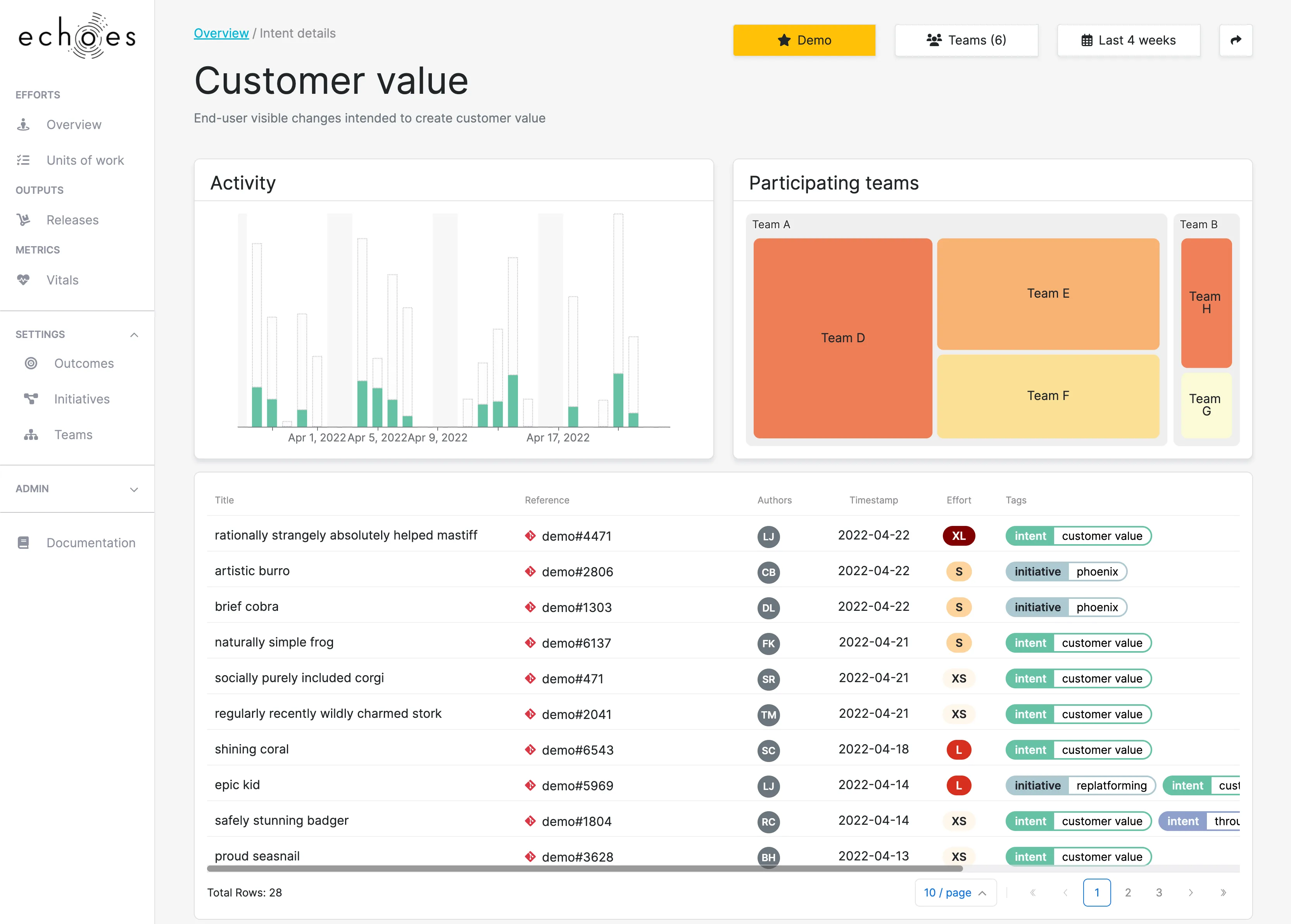This screenshot has width=1291, height=924.
Task: Click the FK author avatar
Action: 768,643
